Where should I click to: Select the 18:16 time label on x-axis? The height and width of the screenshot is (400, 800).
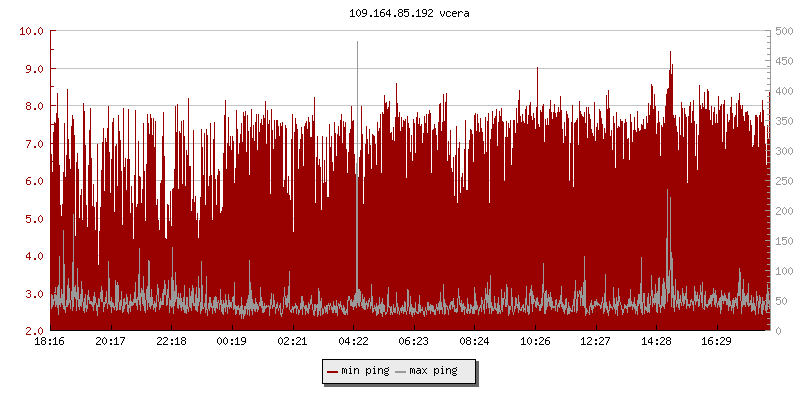50,341
